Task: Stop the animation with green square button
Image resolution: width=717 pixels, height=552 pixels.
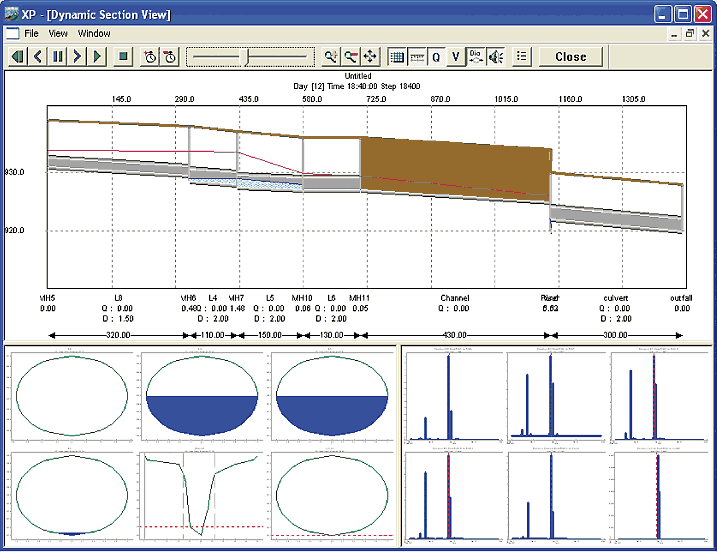Action: tap(123, 57)
